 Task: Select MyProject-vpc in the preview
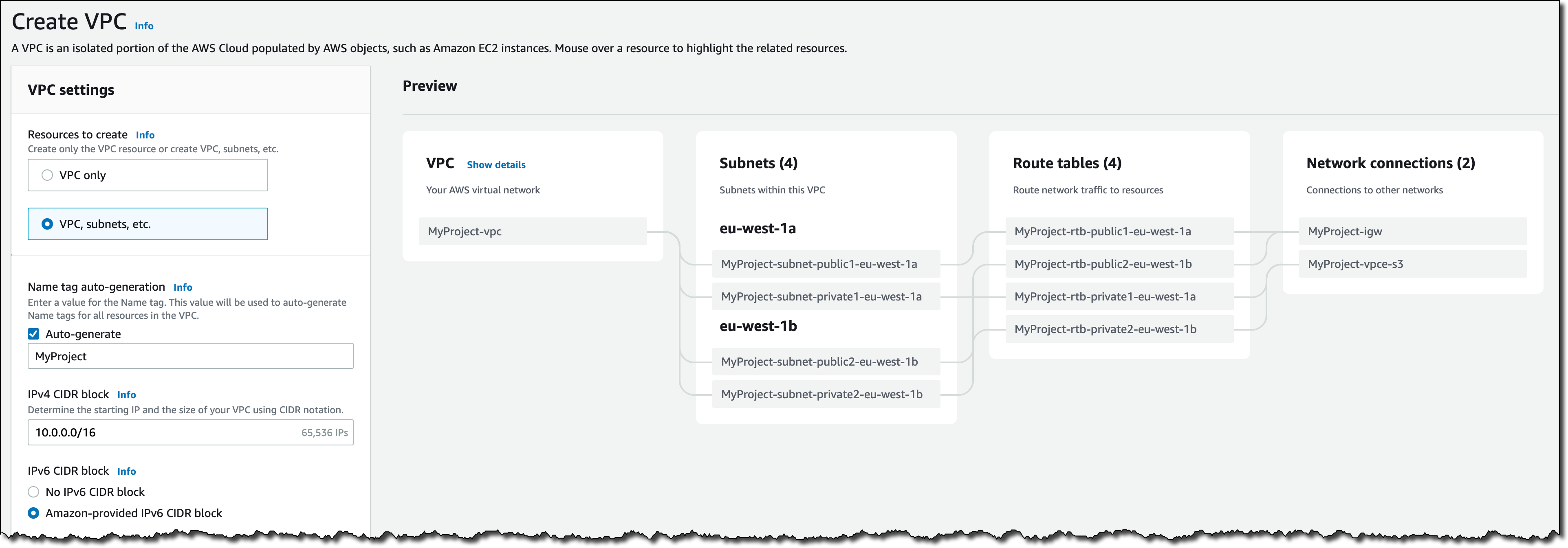coord(532,231)
